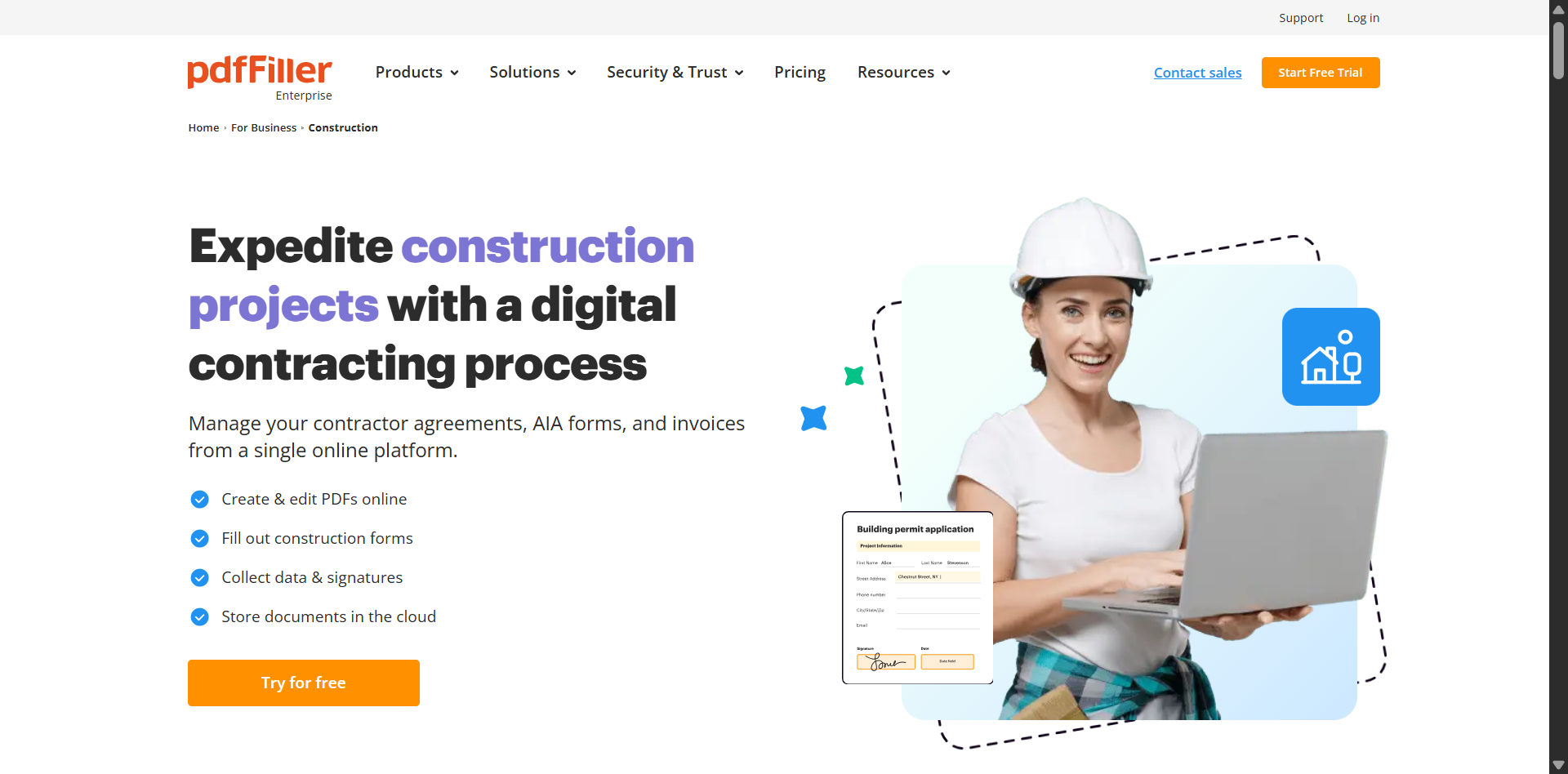Click the Log in link
This screenshot has width=1568, height=774.
(1363, 18)
